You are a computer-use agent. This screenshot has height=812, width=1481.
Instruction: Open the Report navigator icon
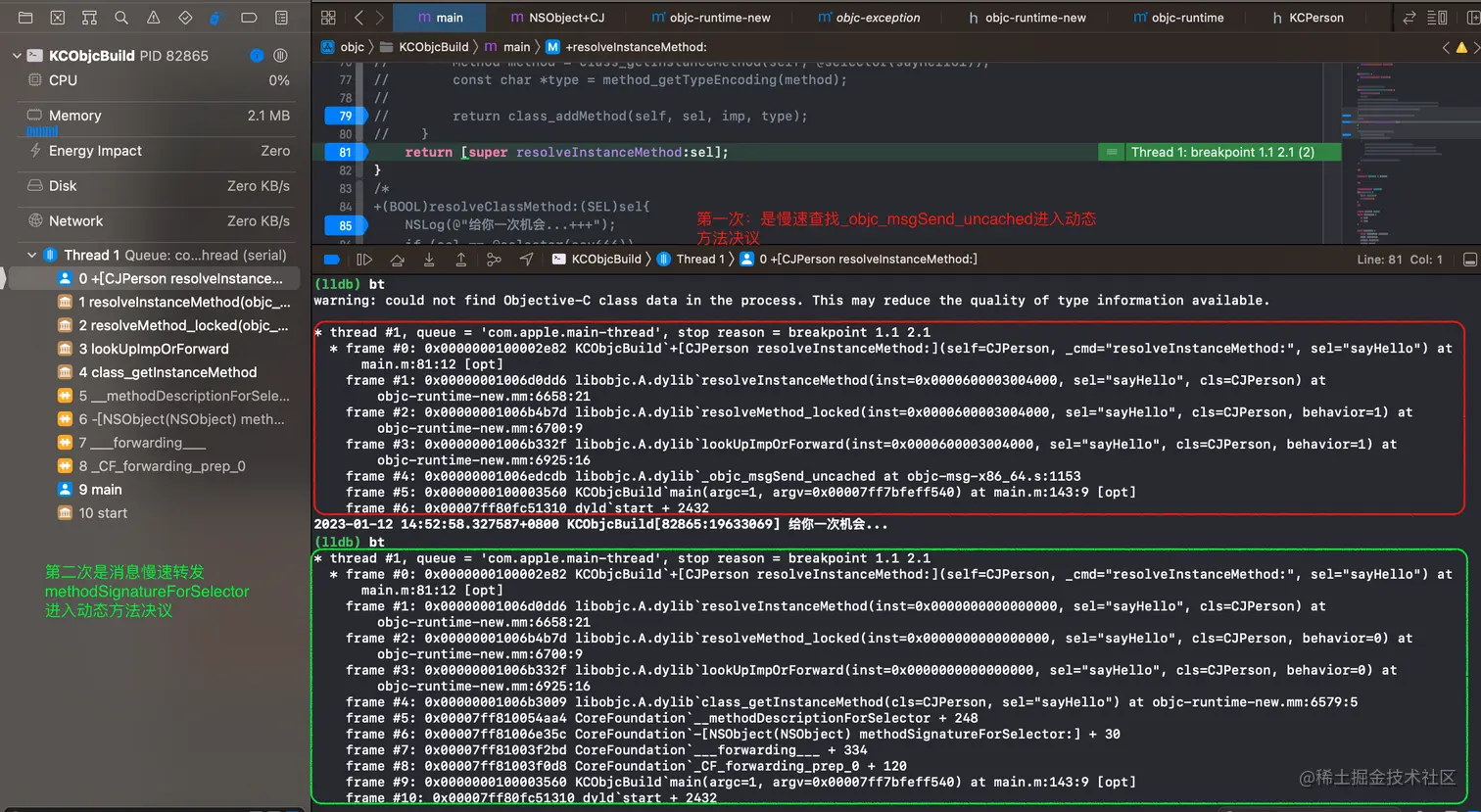click(x=281, y=18)
